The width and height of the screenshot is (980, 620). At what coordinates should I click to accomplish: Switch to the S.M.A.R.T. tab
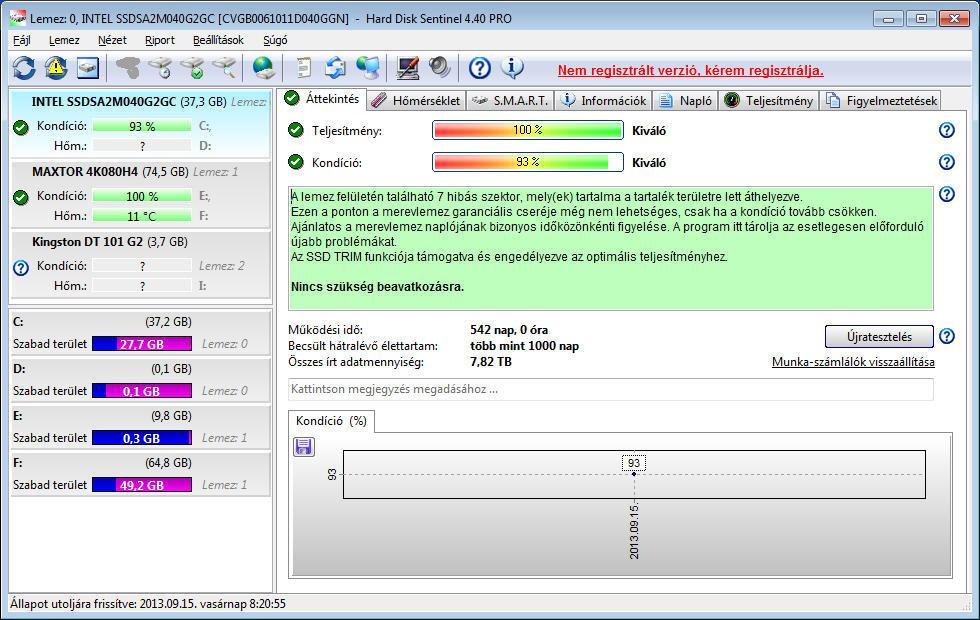[510, 101]
